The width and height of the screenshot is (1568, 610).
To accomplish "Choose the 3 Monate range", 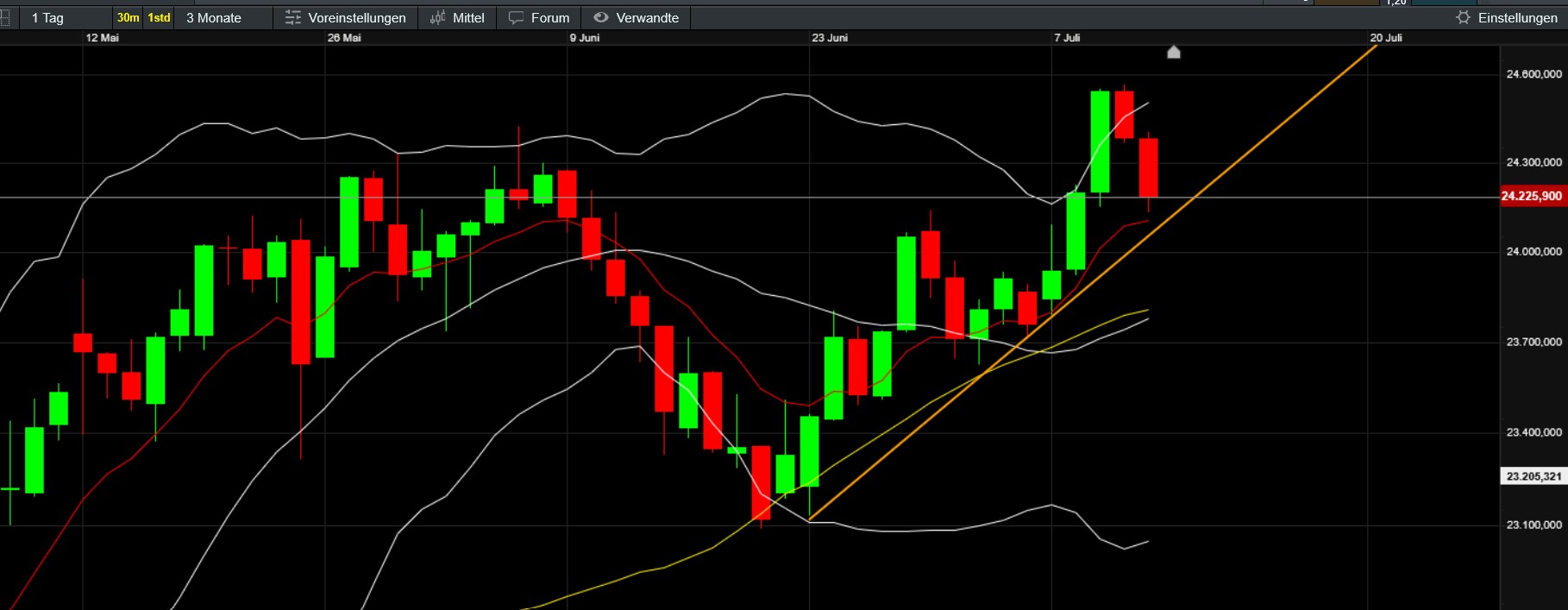I will coord(214,18).
